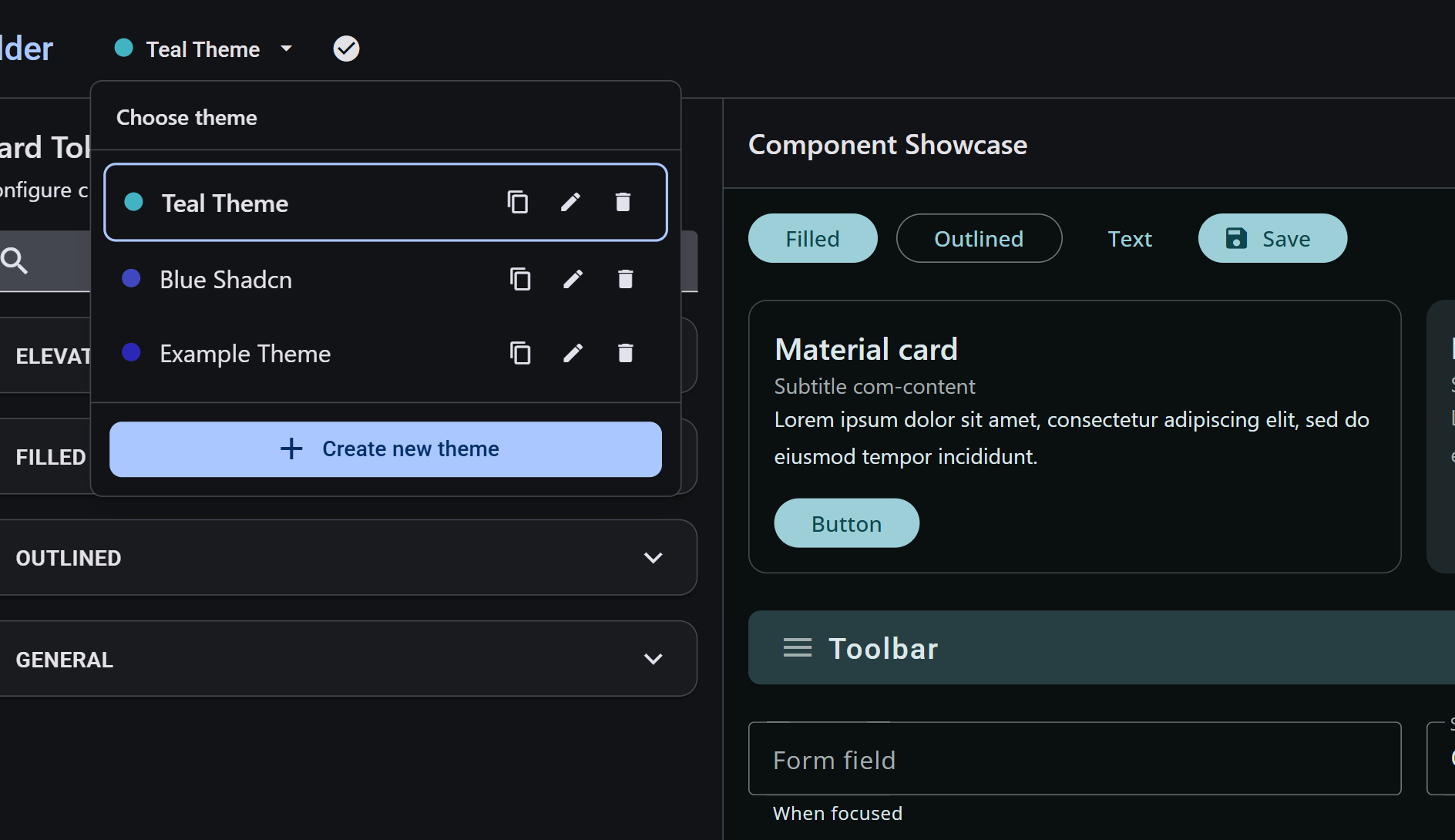Edit the Blue Shadcn theme
The image size is (1455, 840).
coord(573,279)
